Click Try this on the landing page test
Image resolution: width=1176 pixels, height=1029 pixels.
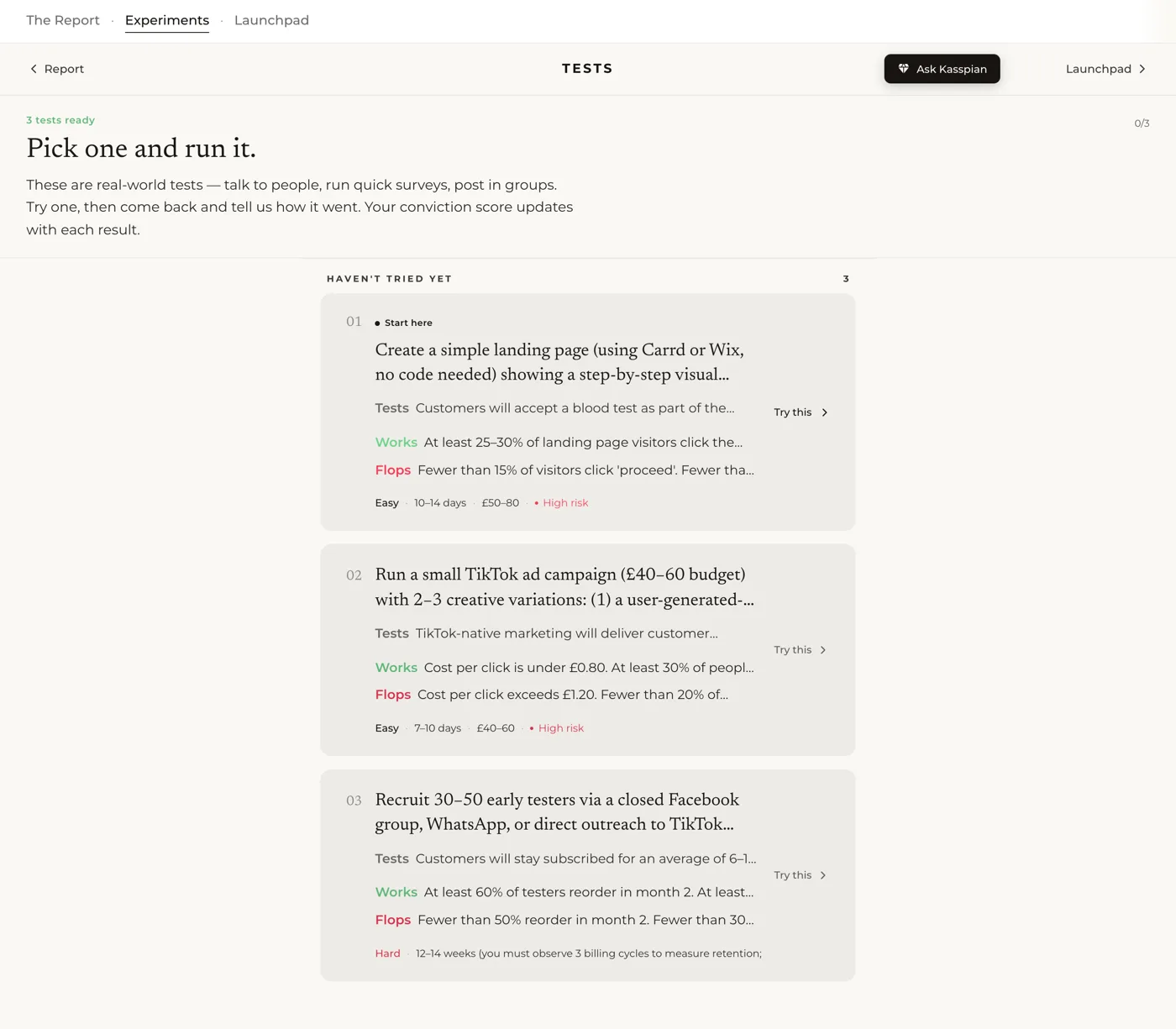click(801, 412)
